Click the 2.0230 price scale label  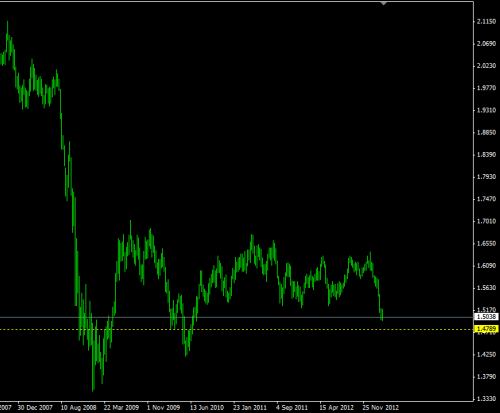486,66
